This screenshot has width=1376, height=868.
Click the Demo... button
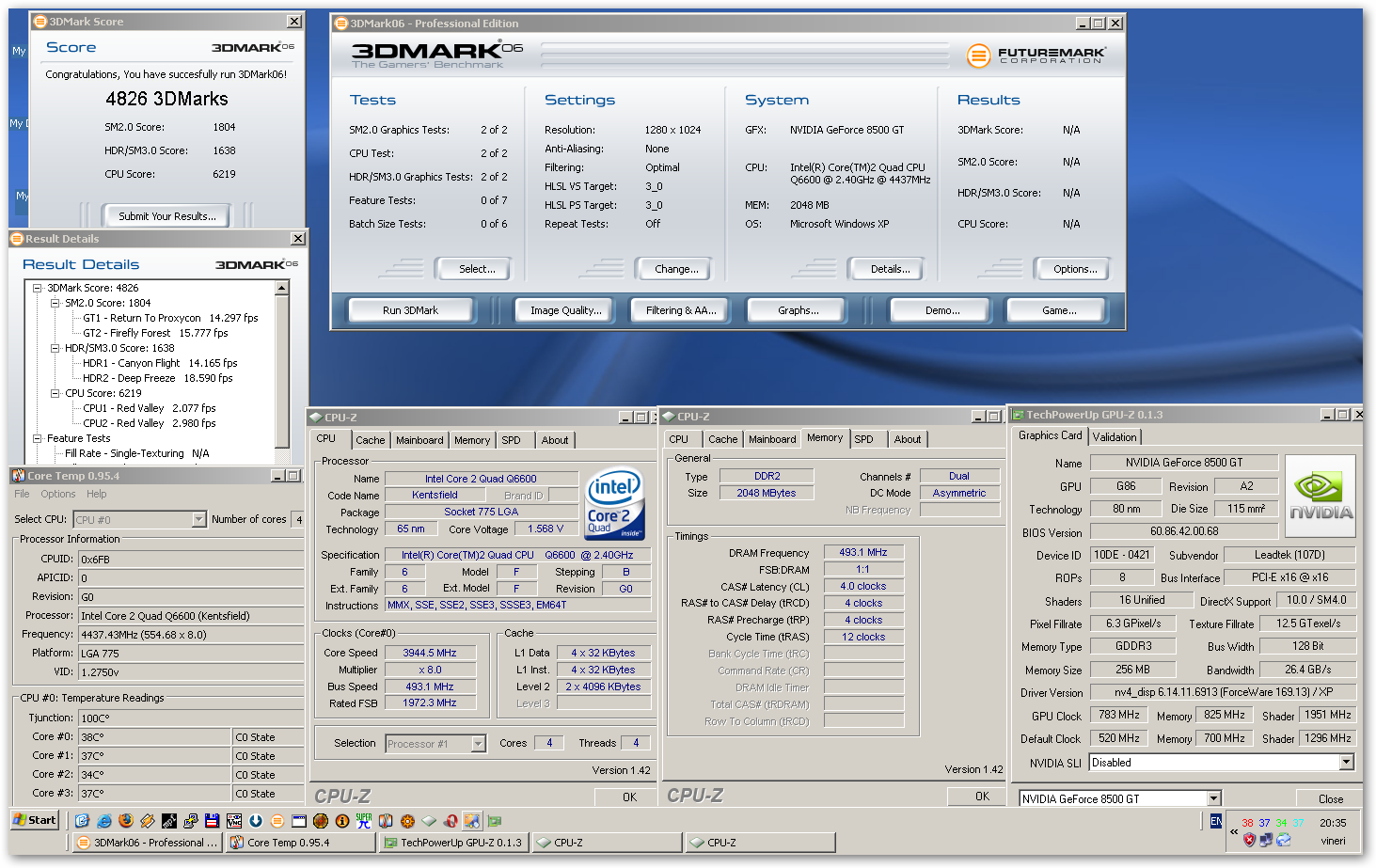[x=942, y=310]
